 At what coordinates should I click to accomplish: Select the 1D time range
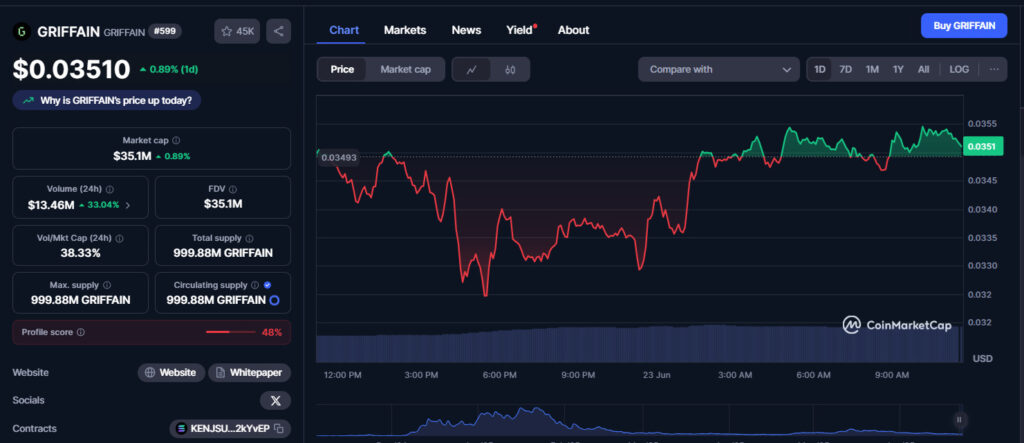820,69
